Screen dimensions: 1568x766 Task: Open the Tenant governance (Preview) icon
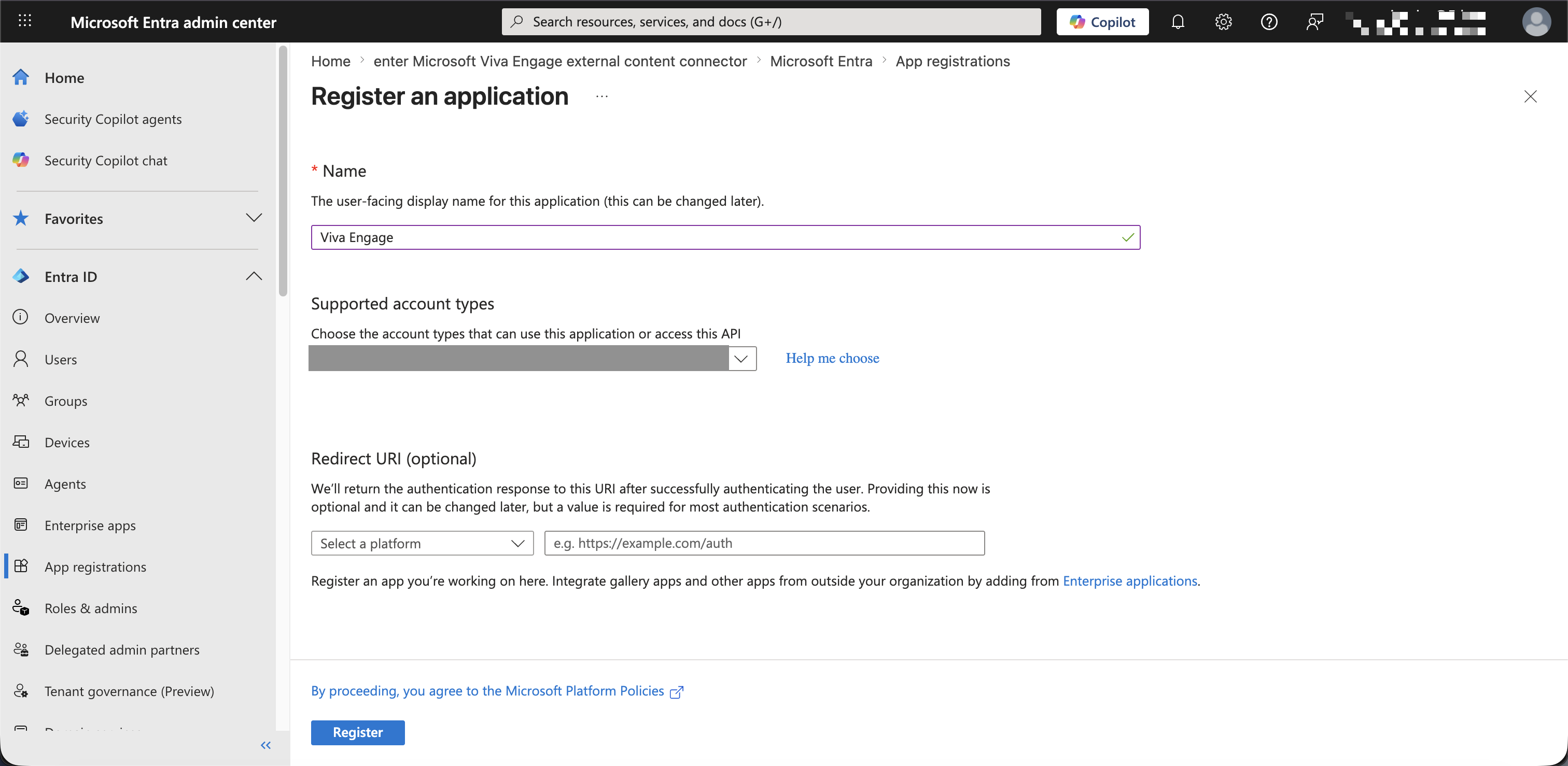pyautogui.click(x=21, y=690)
